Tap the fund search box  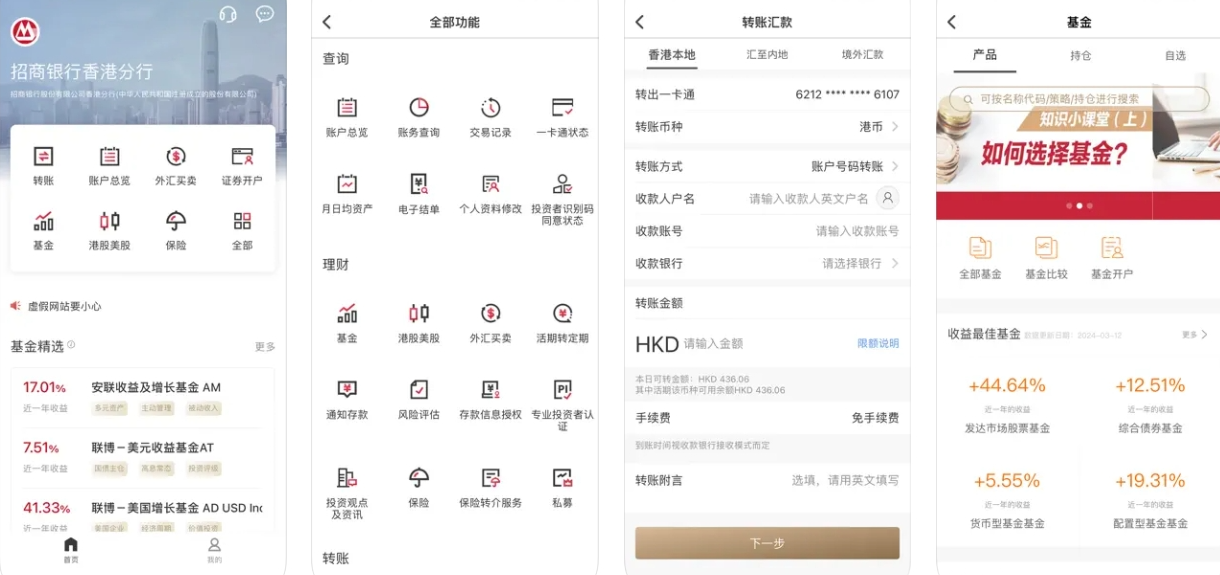pos(1079,98)
